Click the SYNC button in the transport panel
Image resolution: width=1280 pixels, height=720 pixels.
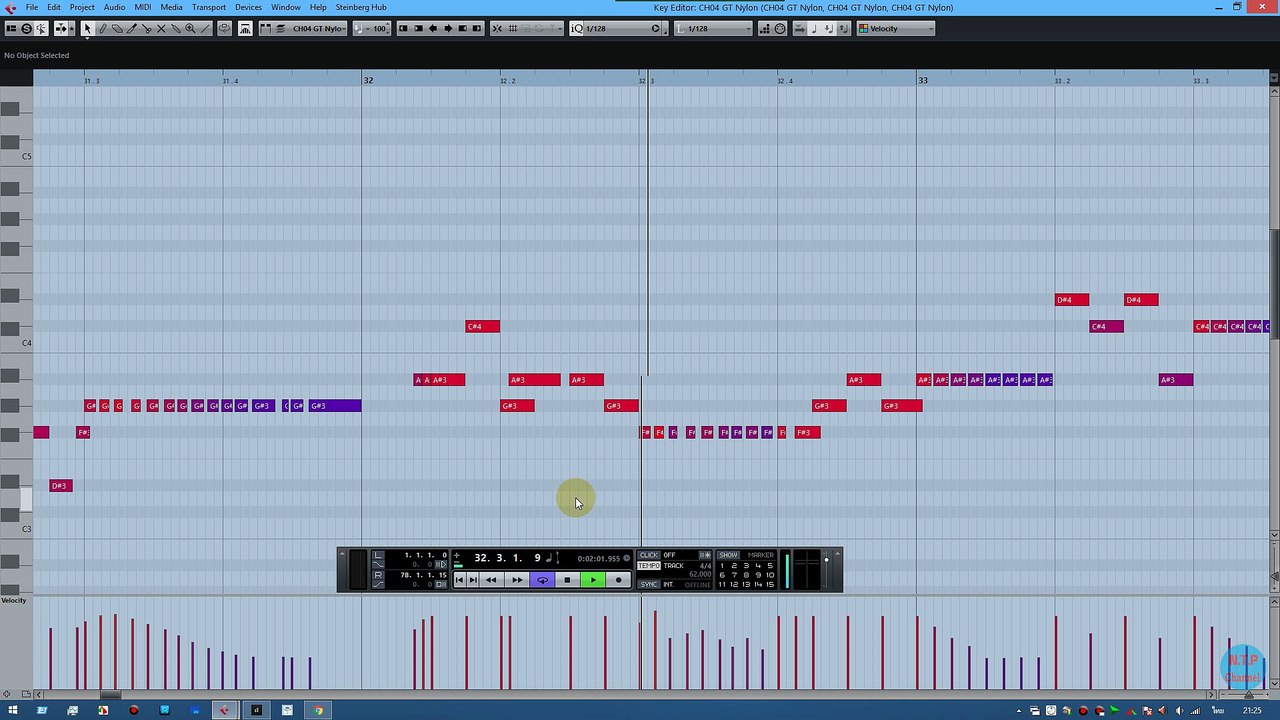pyautogui.click(x=649, y=584)
